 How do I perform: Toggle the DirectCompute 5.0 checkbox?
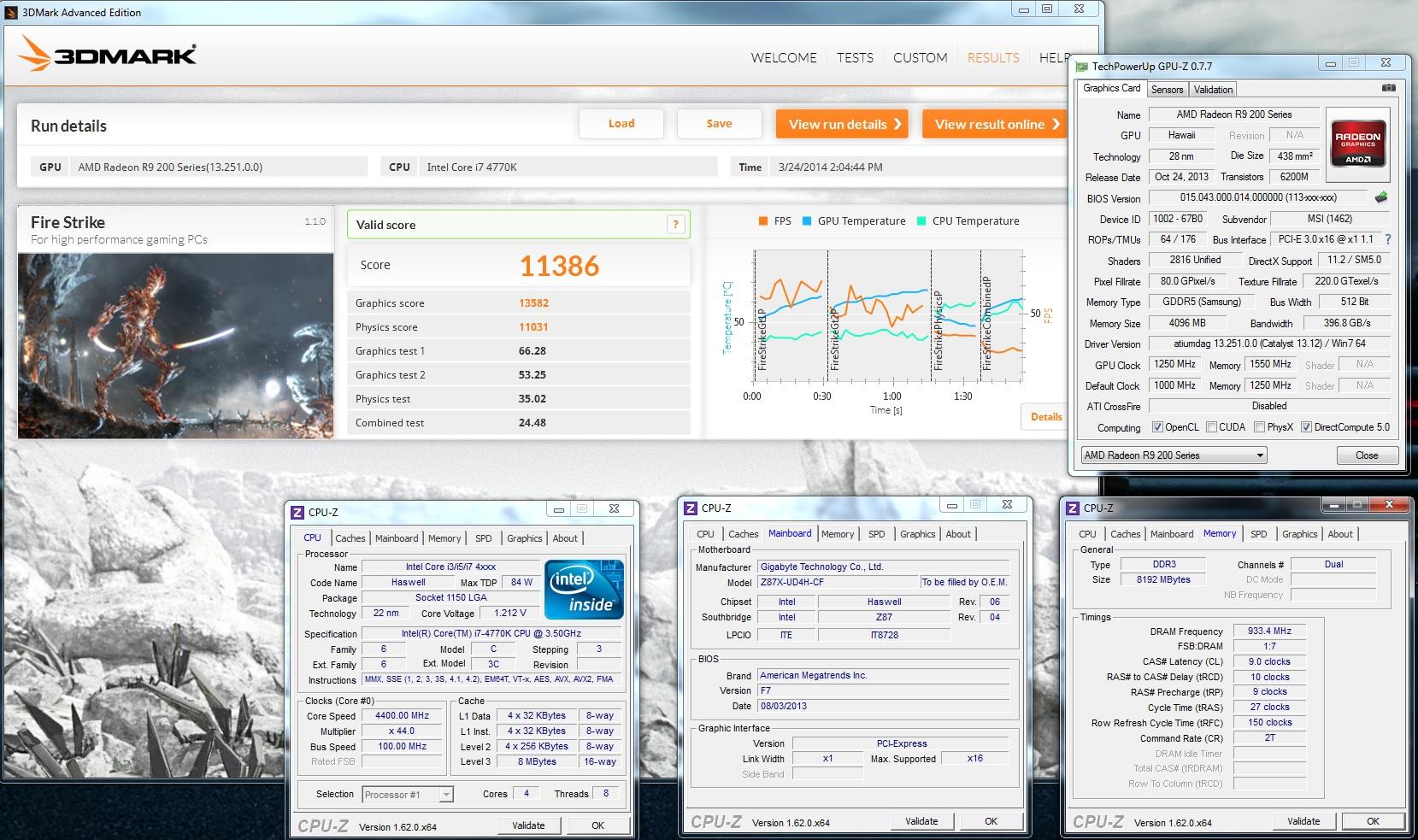click(x=1306, y=427)
